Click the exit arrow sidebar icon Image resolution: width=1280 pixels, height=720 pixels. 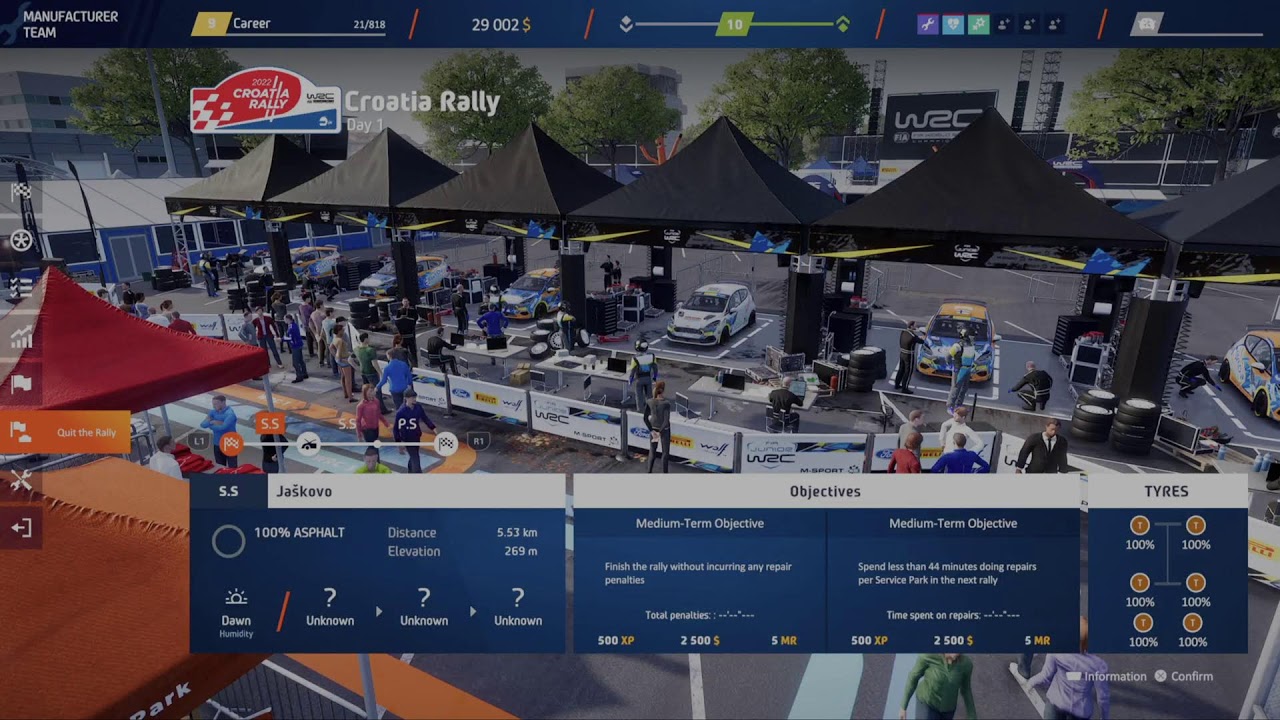pyautogui.click(x=21, y=528)
